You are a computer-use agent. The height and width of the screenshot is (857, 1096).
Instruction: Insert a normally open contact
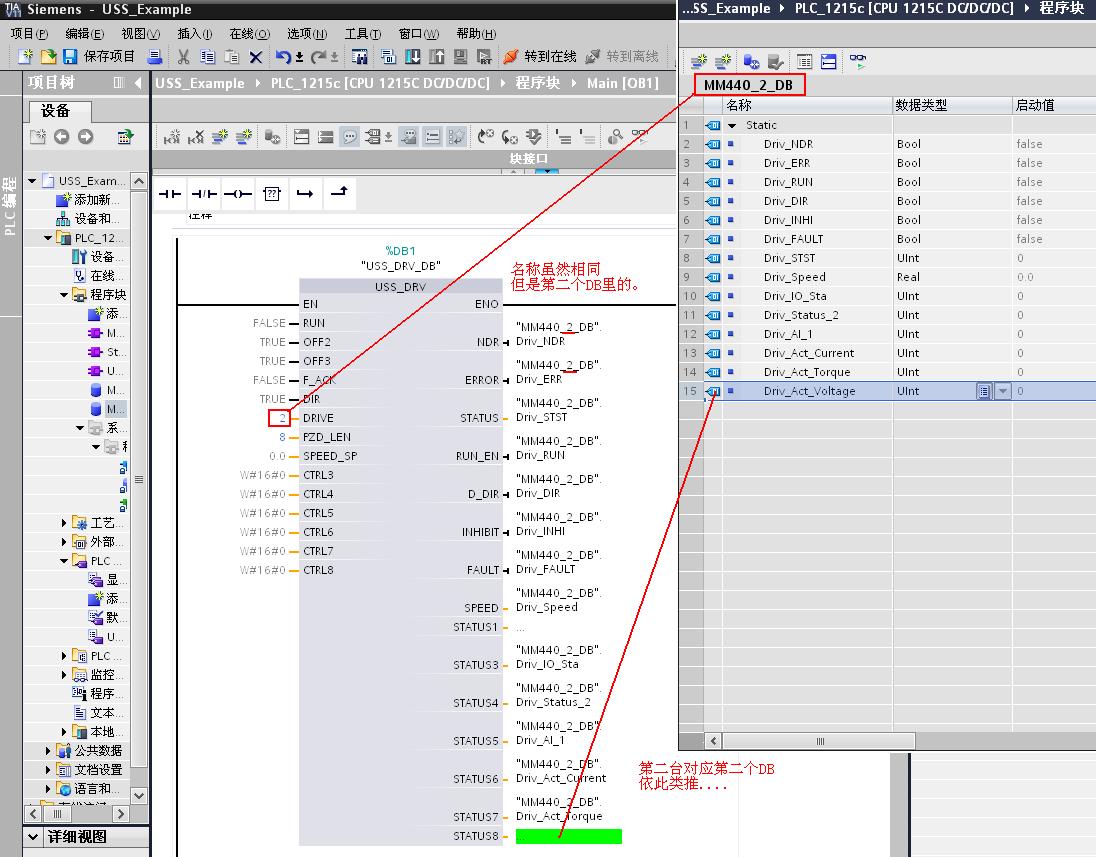coord(170,194)
